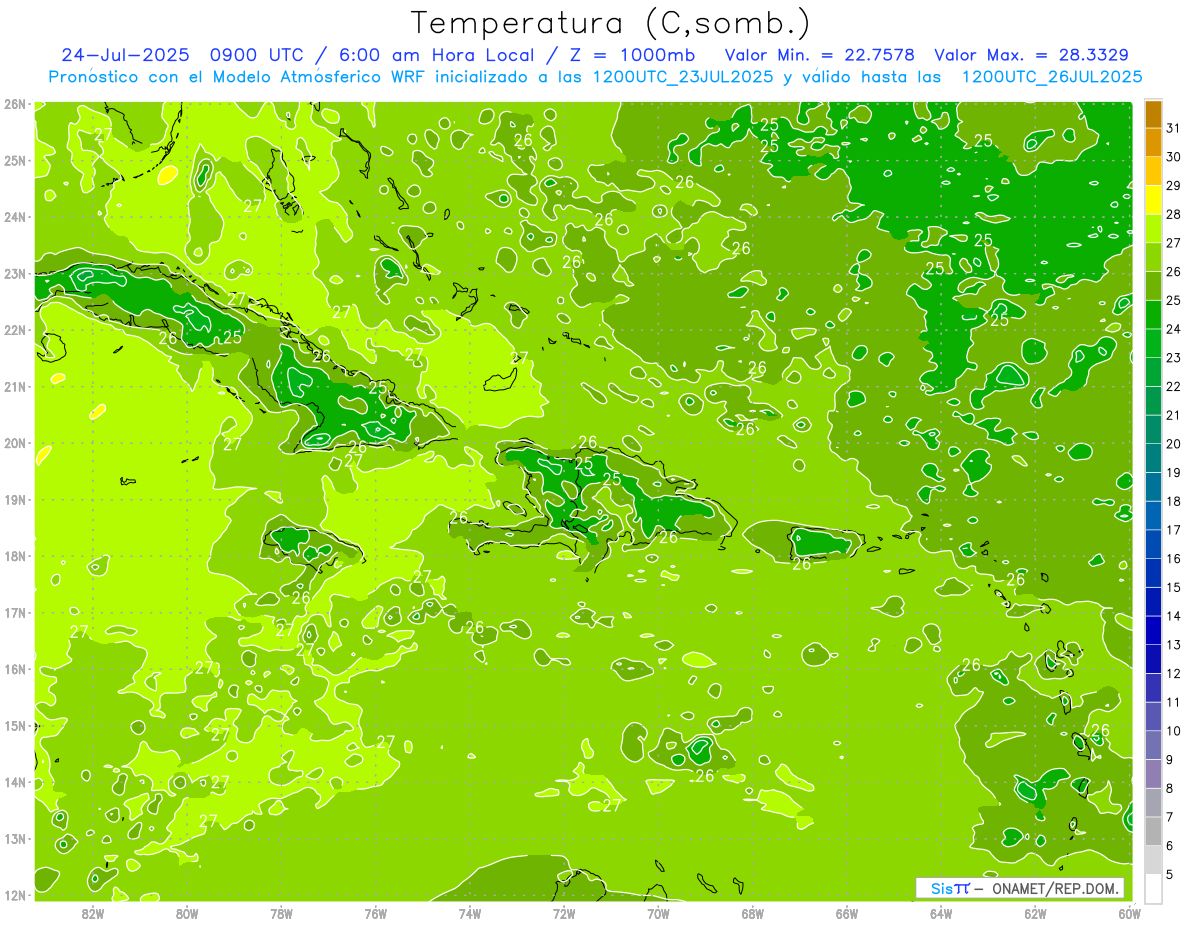Click the '80W' longitude axis label

click(187, 913)
